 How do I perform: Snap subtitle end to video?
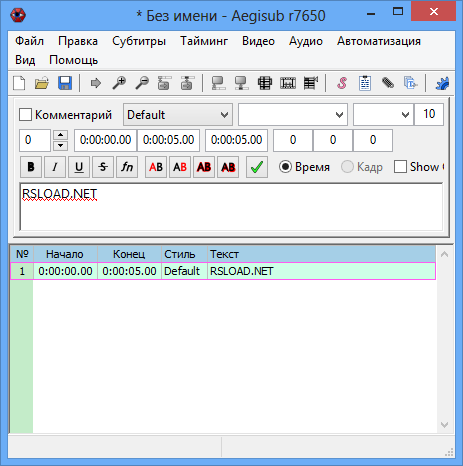pyautogui.click(x=241, y=83)
